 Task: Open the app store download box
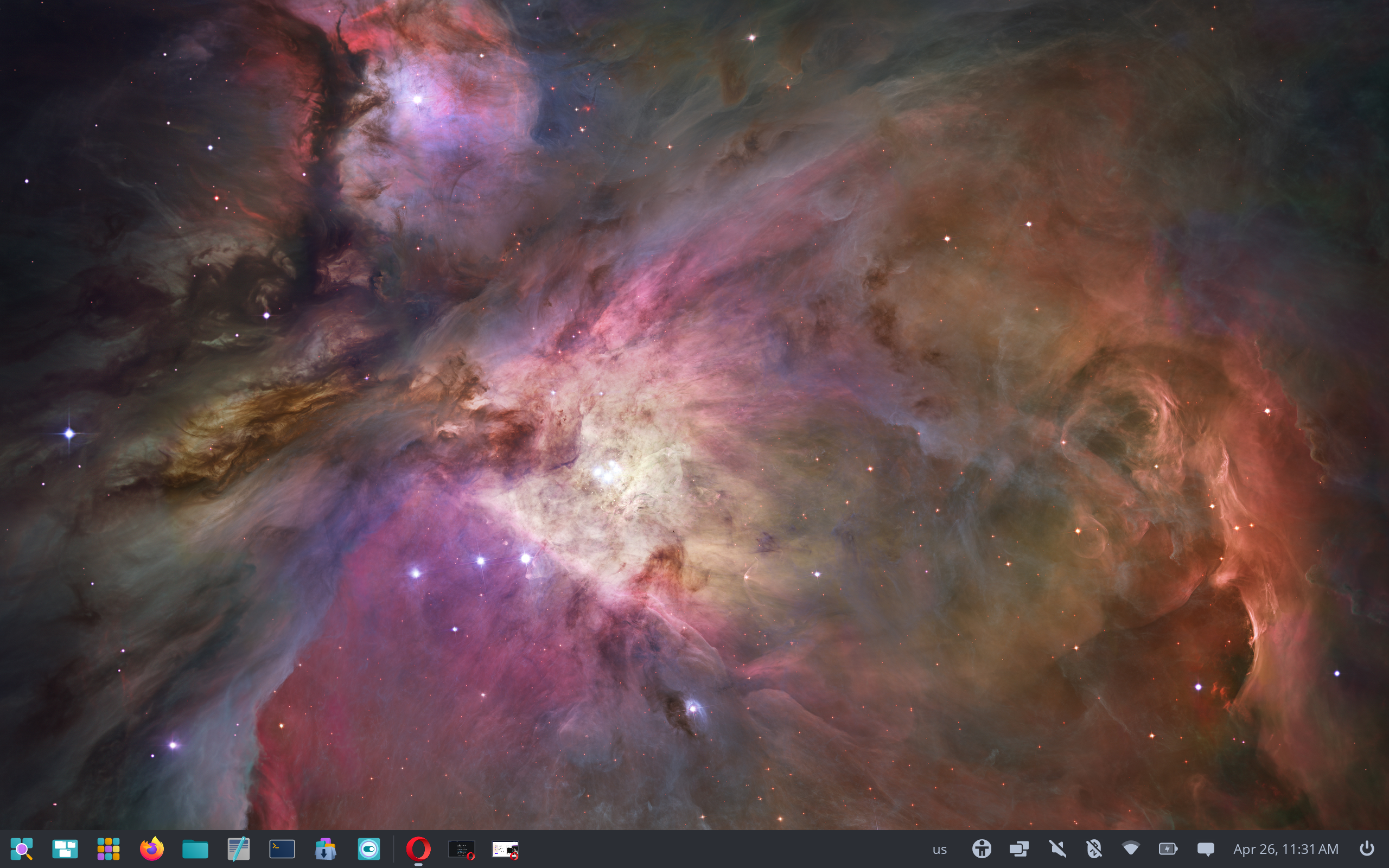coord(325,848)
